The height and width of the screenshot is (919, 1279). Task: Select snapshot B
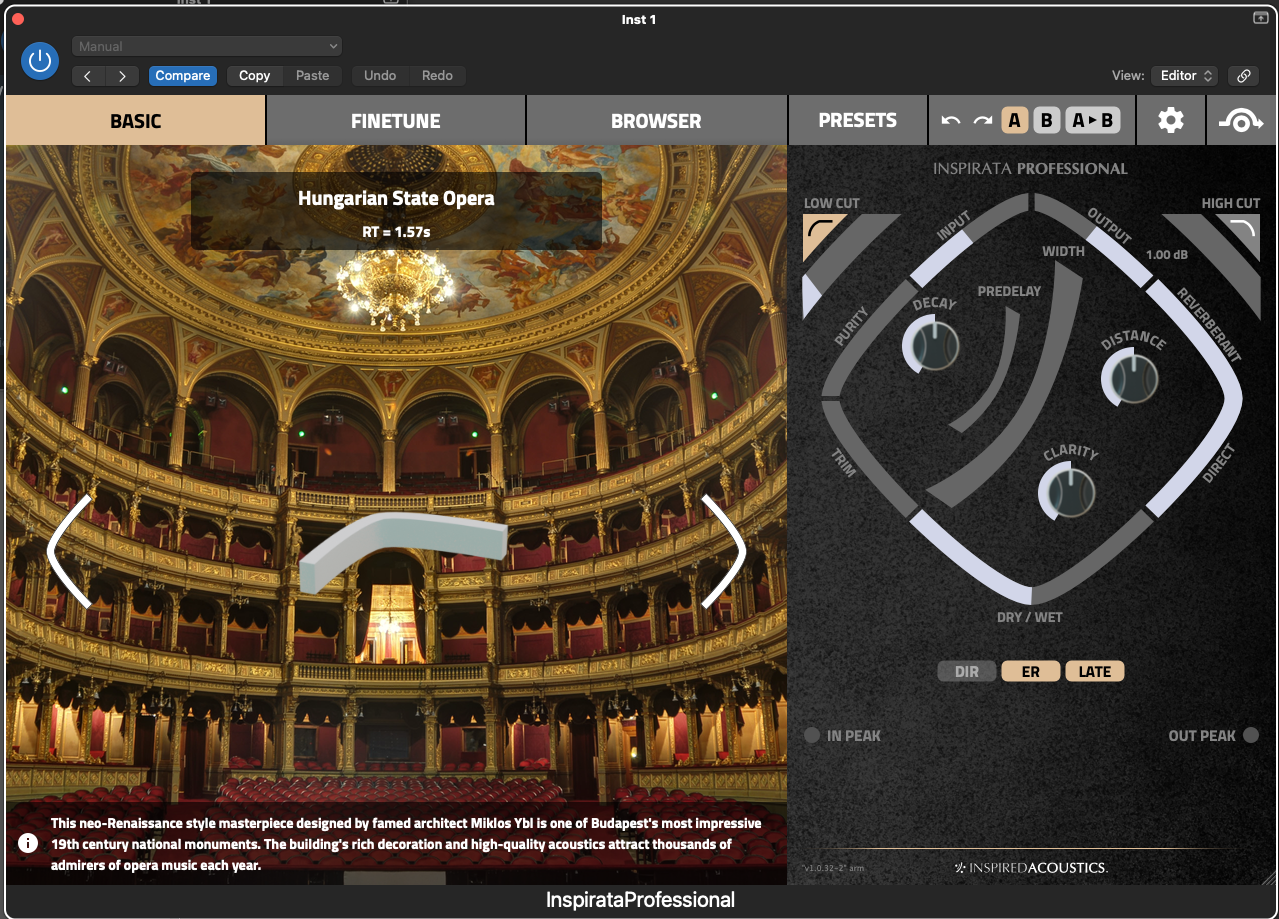coord(1046,119)
